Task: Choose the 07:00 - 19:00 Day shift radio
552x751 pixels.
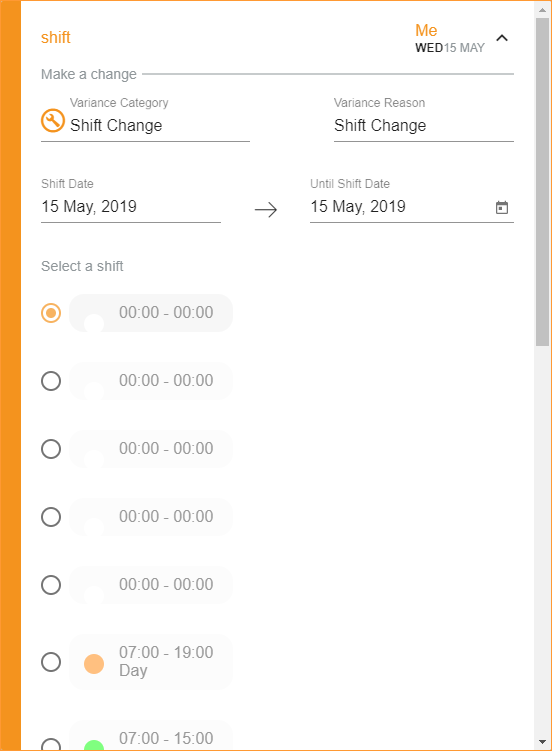Action: point(51,662)
